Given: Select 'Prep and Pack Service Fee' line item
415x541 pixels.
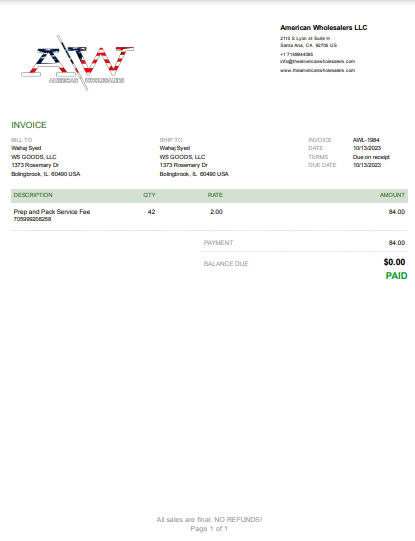Looking at the screenshot, I should coord(52,212).
